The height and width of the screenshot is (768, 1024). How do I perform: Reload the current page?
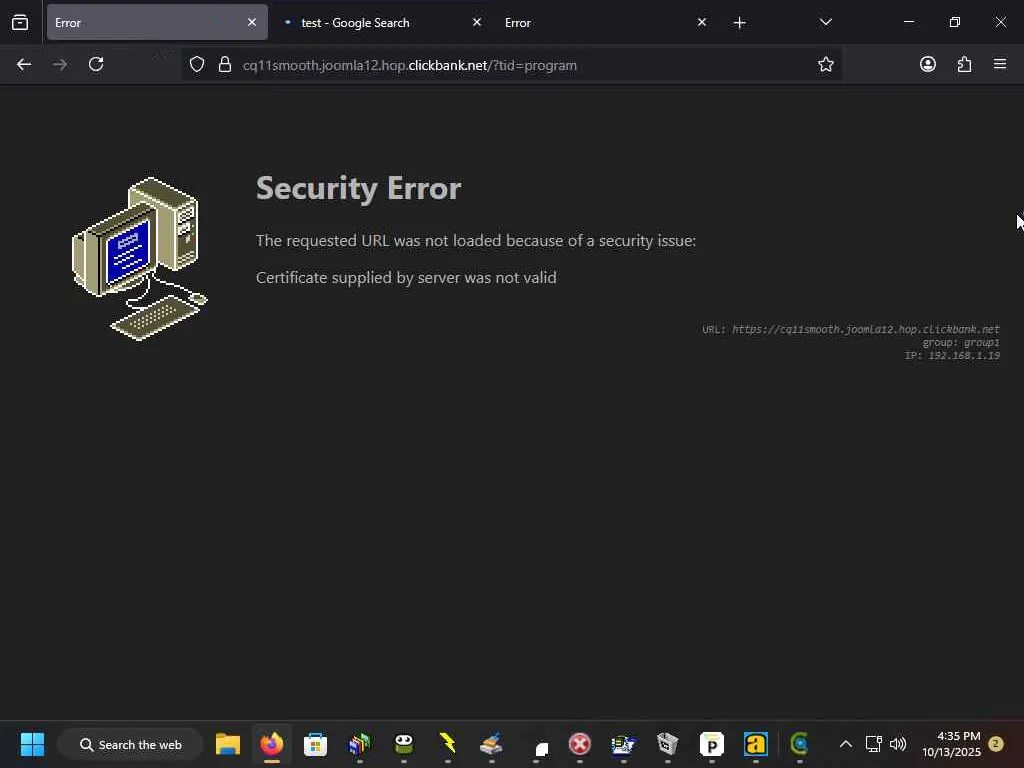coord(96,65)
